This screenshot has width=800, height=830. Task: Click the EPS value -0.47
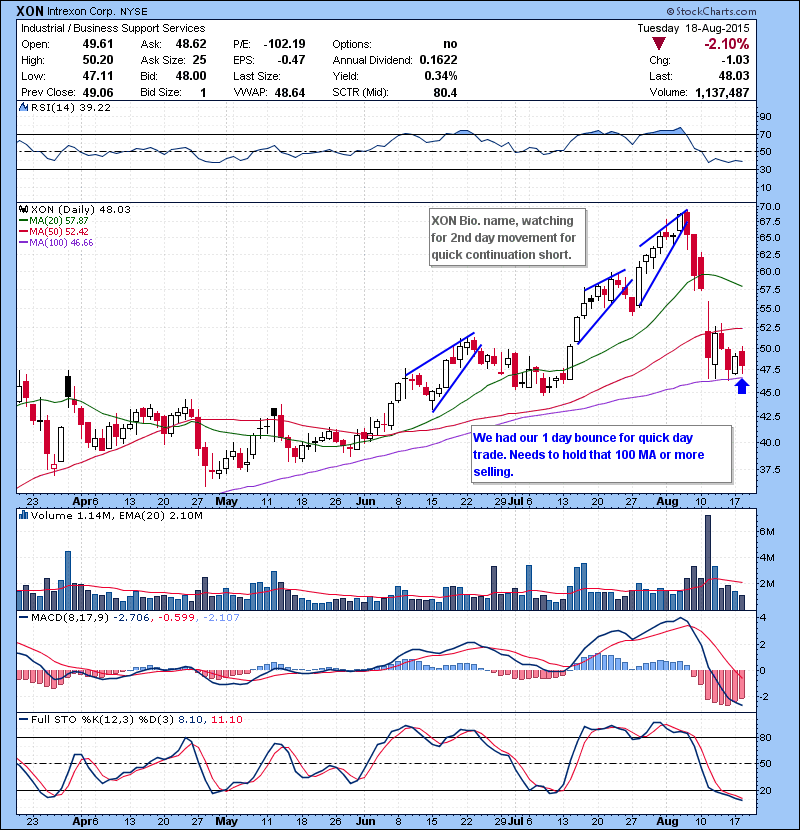[x=292, y=60]
